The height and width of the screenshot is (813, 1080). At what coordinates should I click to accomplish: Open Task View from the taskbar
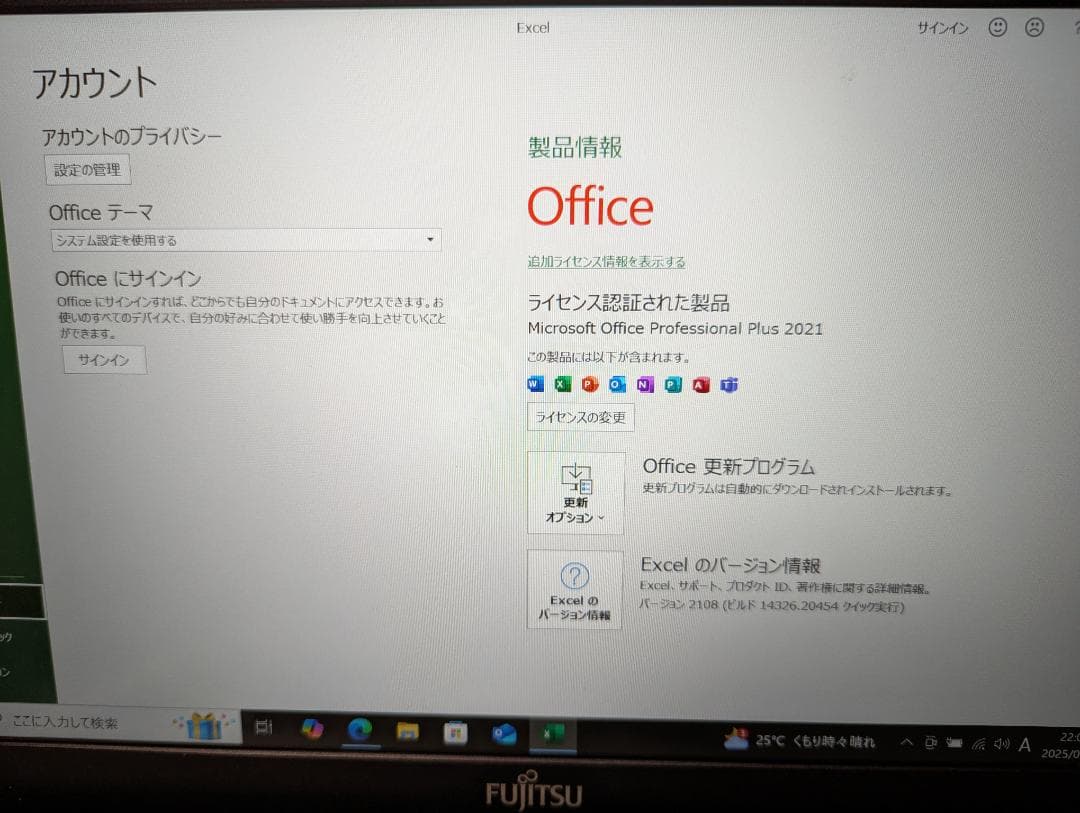264,727
